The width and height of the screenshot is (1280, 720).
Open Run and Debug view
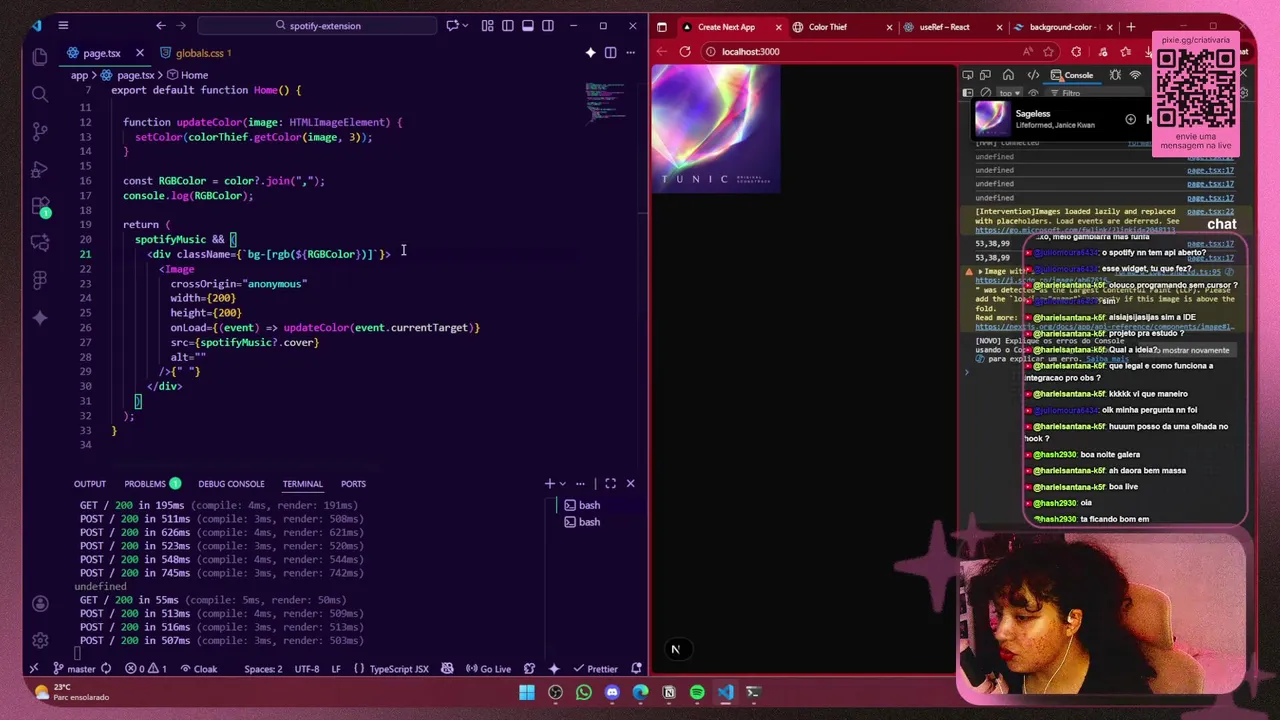point(40,169)
